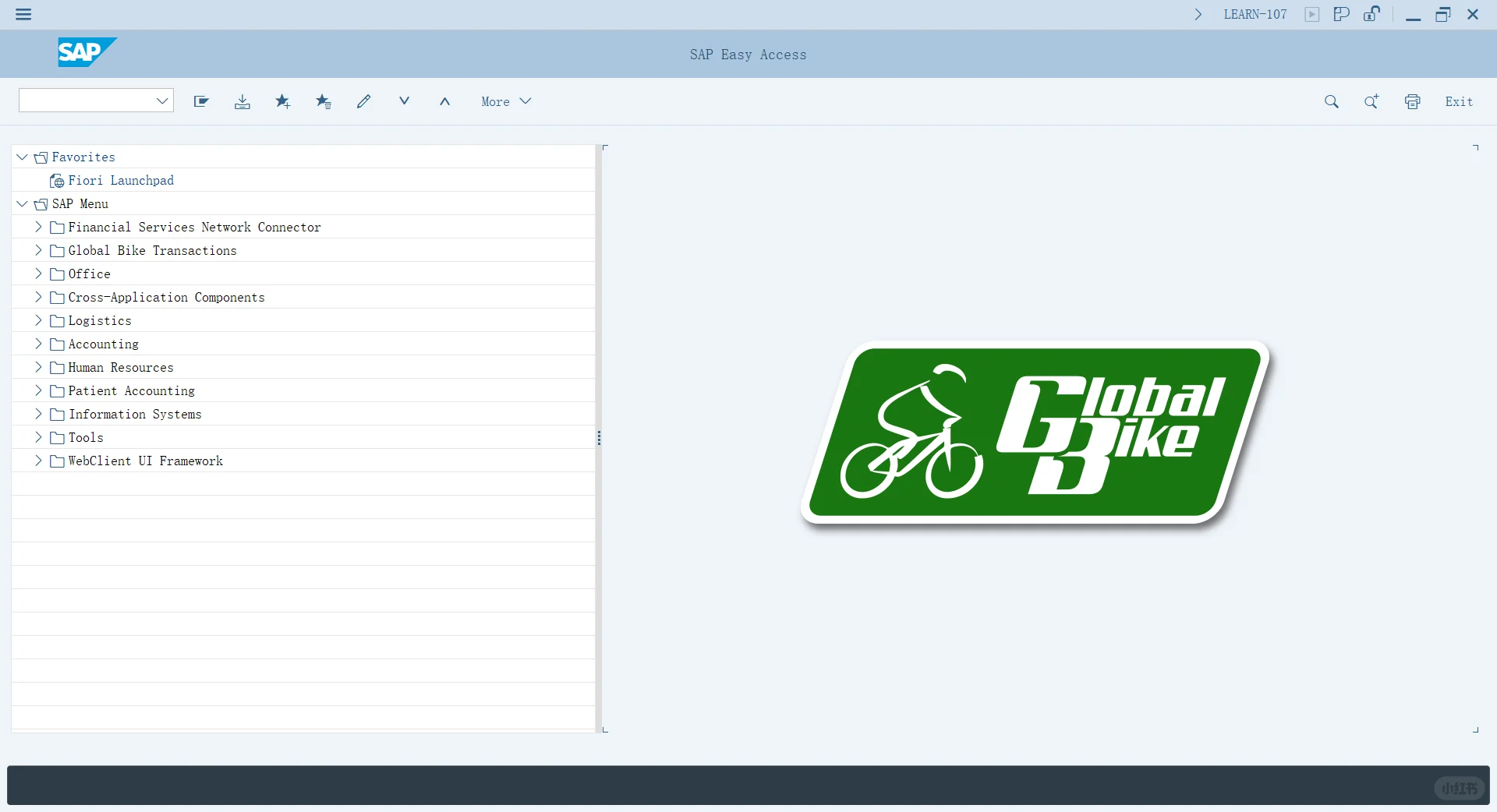Click the padlock icon in title bar

click(x=1371, y=13)
